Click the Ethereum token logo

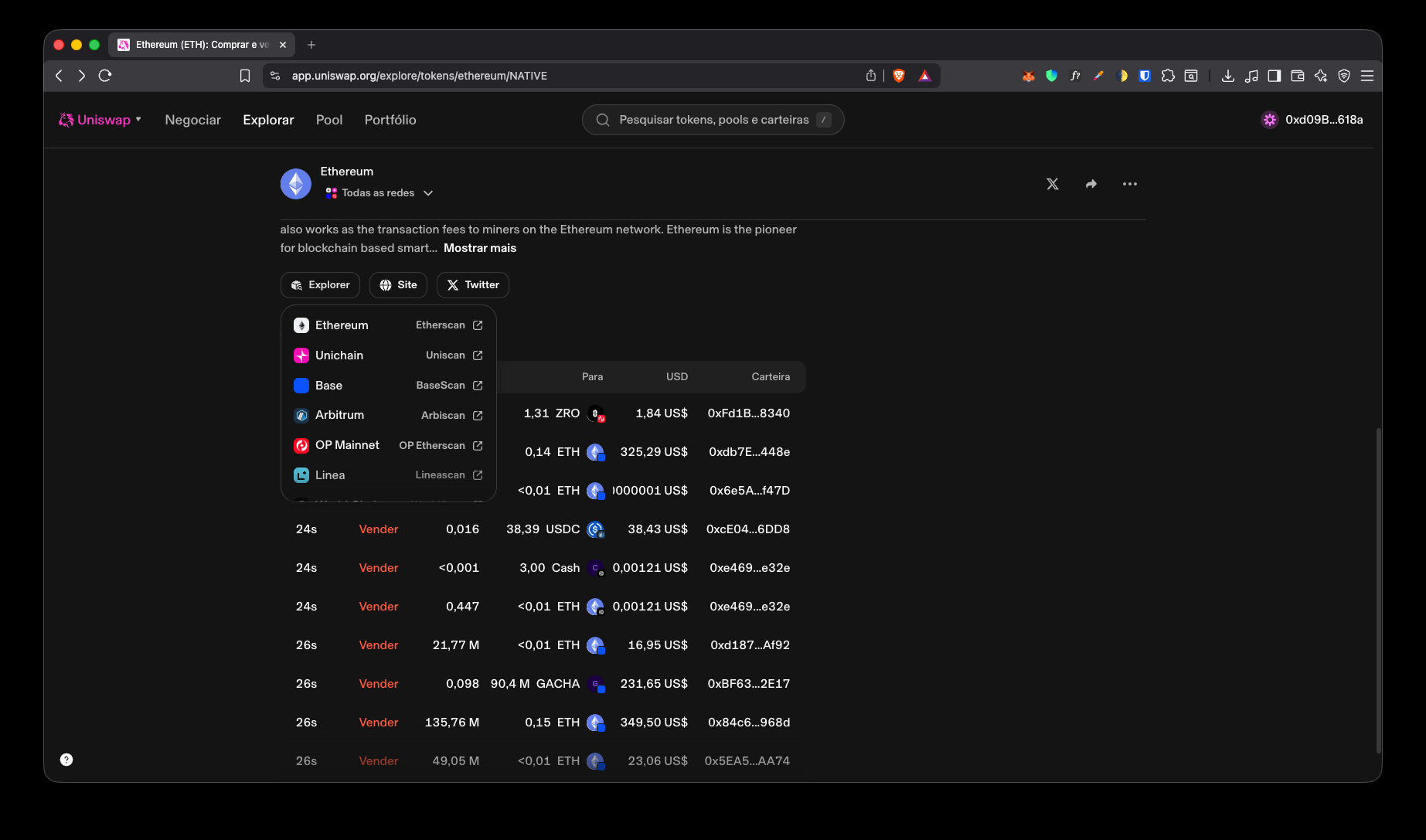click(296, 184)
